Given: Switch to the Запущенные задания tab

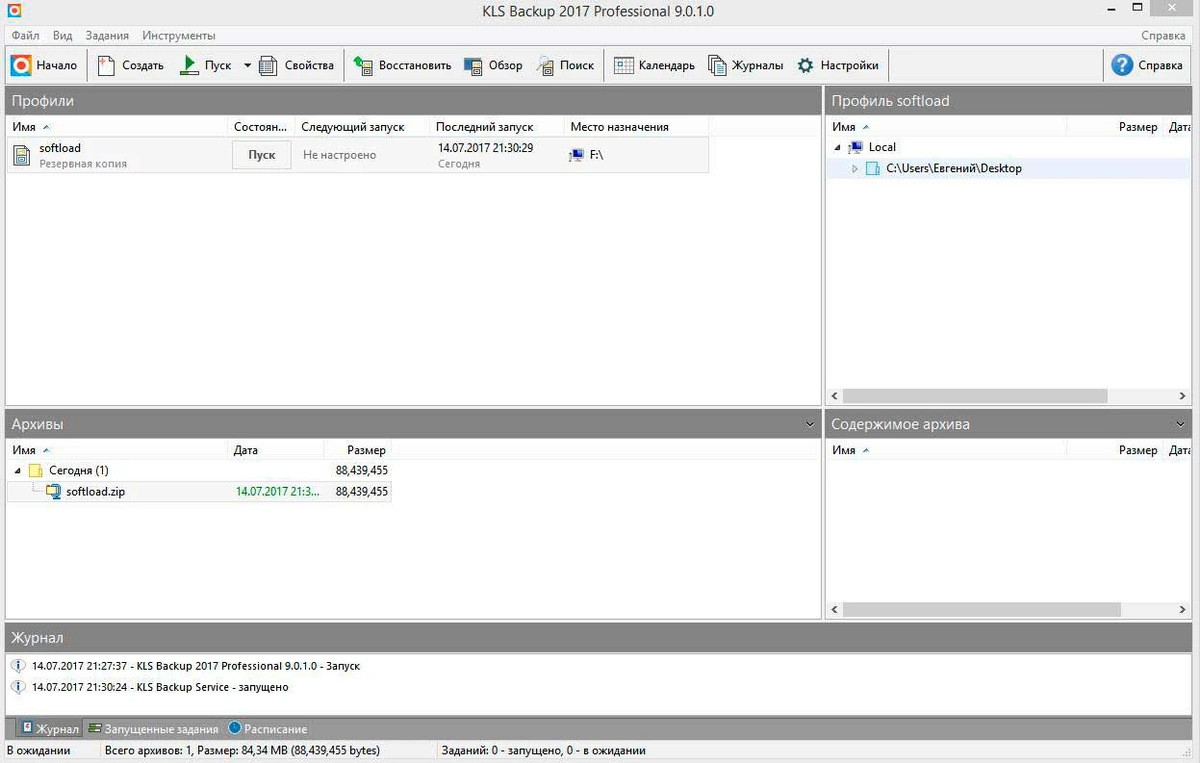Looking at the screenshot, I should click(x=153, y=729).
